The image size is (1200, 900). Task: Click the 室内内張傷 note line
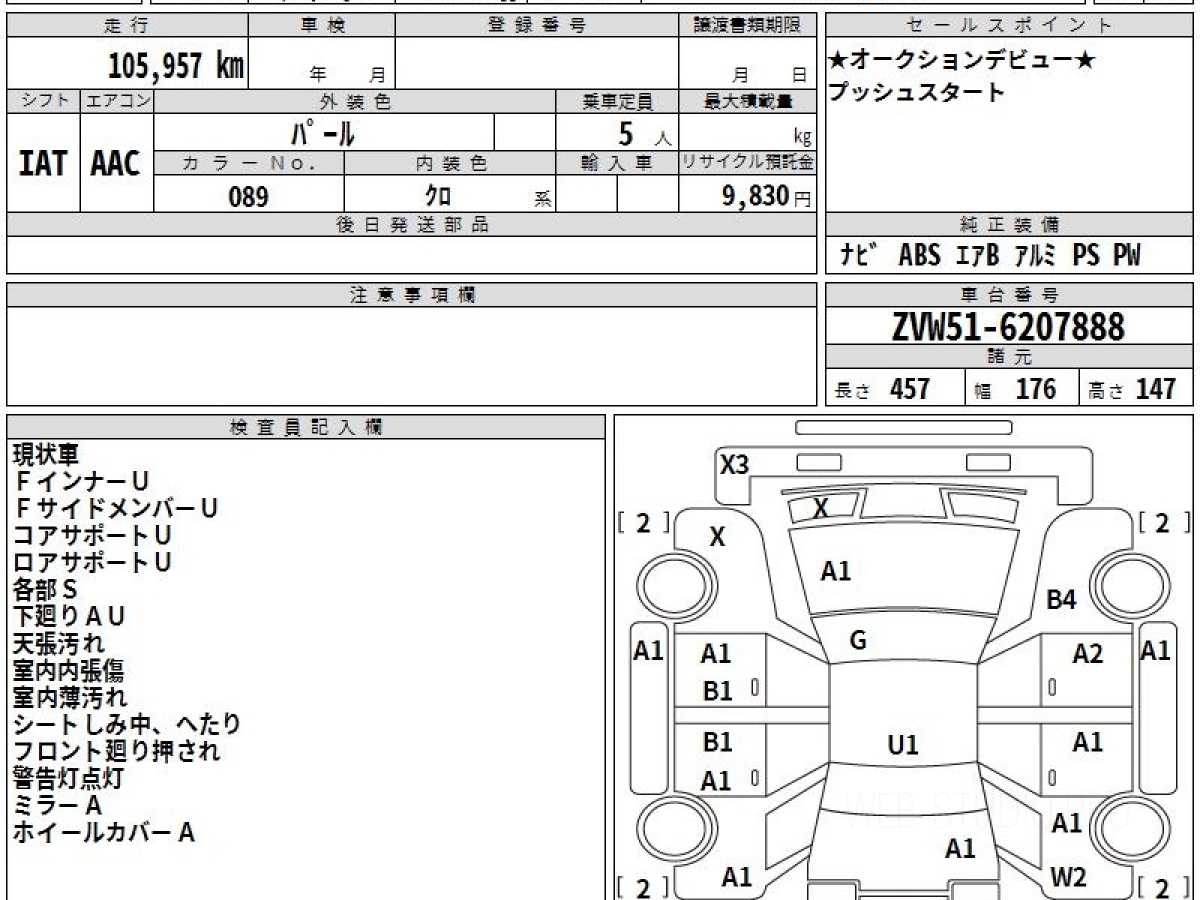[x=69, y=670]
